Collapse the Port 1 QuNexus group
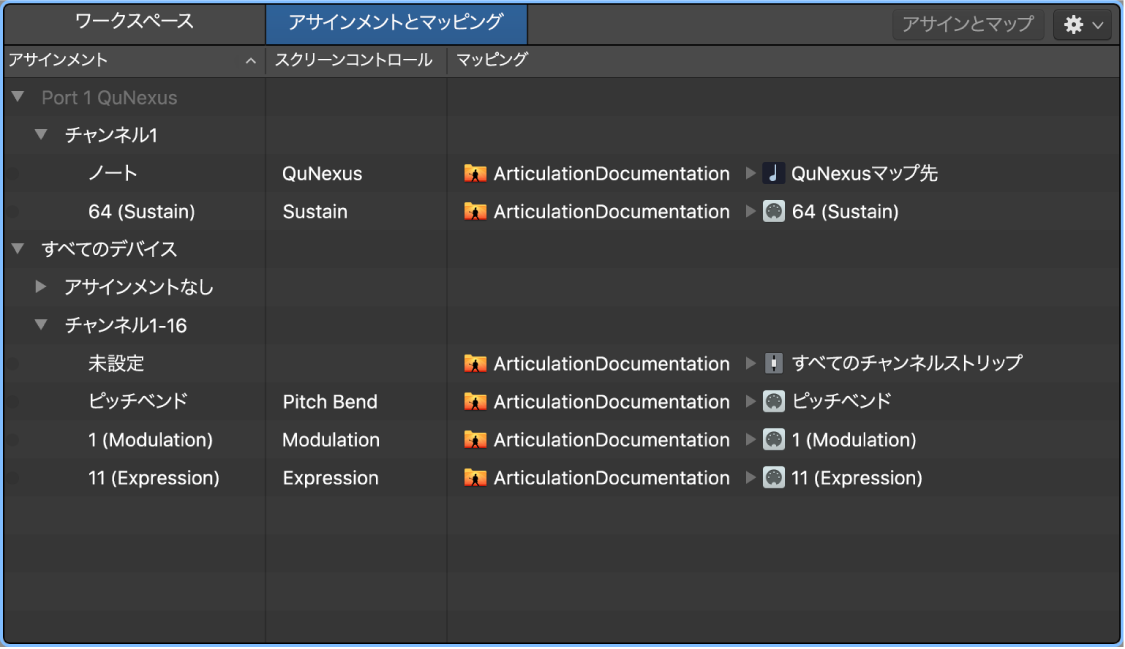This screenshot has height=649, width=1125. [16, 97]
